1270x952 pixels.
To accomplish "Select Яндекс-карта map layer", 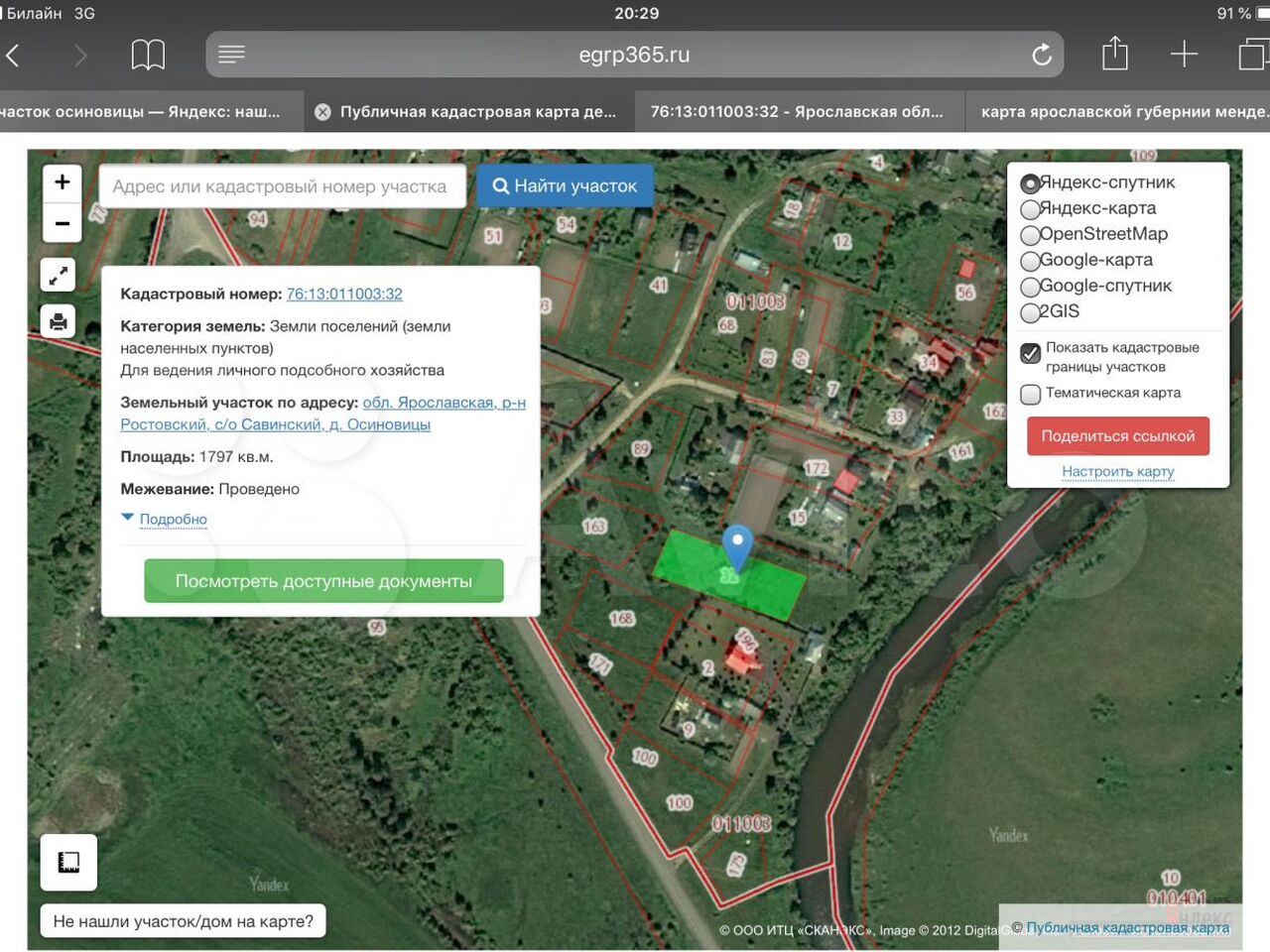I will point(1030,209).
